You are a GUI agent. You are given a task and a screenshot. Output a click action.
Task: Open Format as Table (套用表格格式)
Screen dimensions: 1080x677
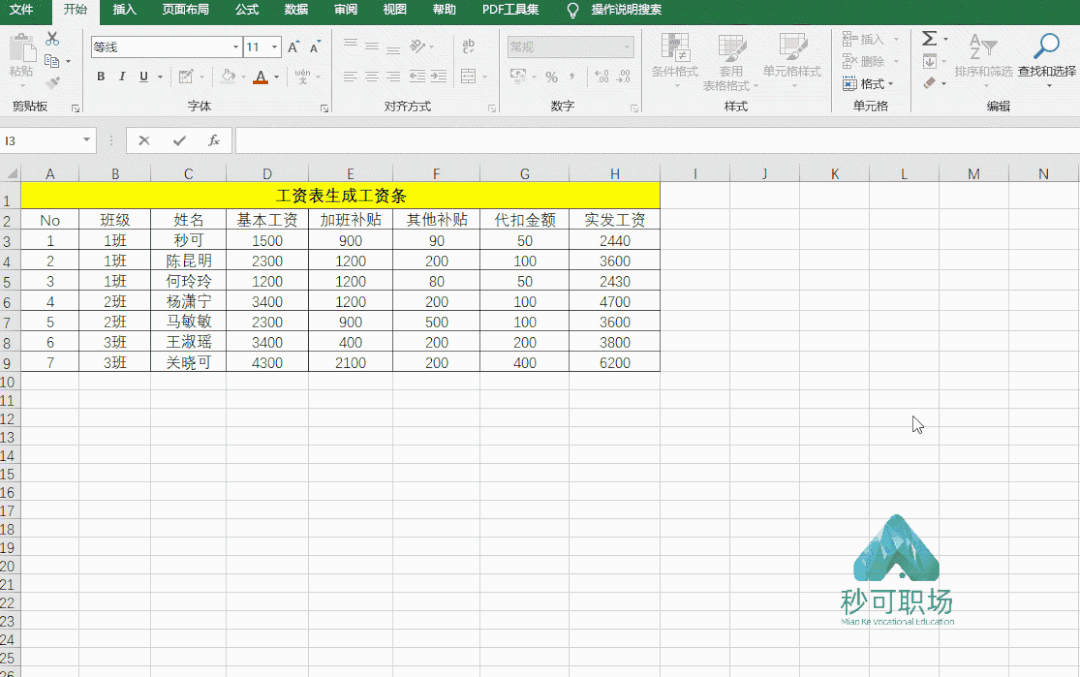click(x=731, y=62)
